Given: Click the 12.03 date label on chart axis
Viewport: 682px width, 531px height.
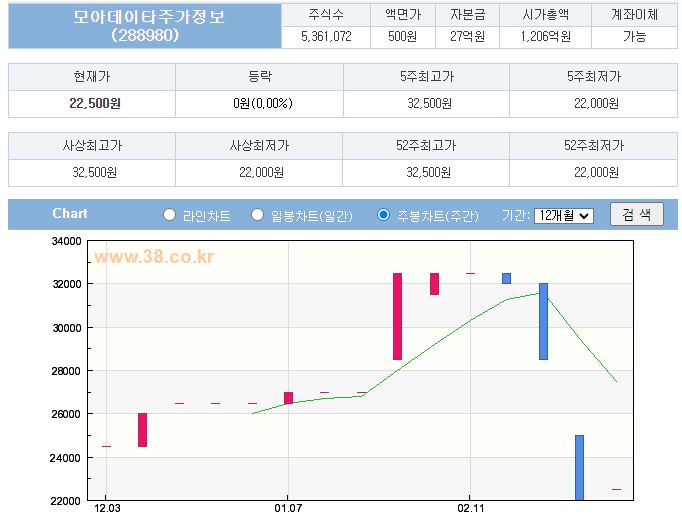Looking at the screenshot, I should coord(107,508).
